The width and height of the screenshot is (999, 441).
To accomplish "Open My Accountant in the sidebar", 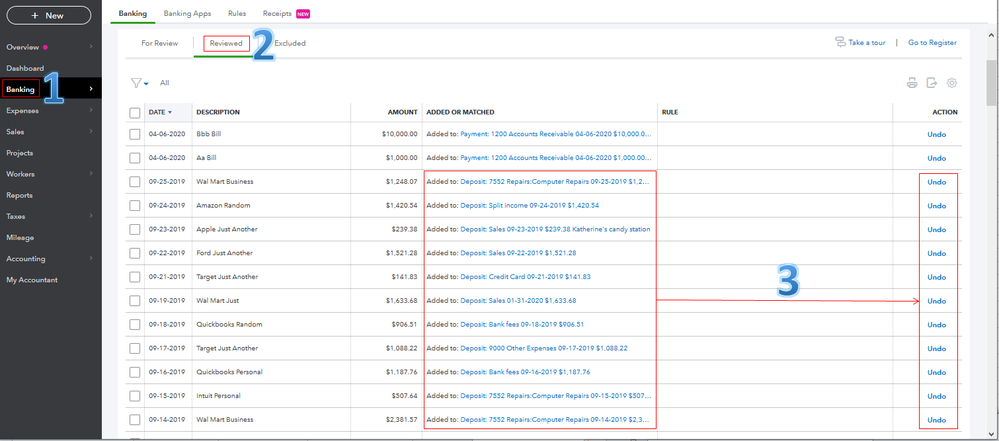I will (32, 280).
